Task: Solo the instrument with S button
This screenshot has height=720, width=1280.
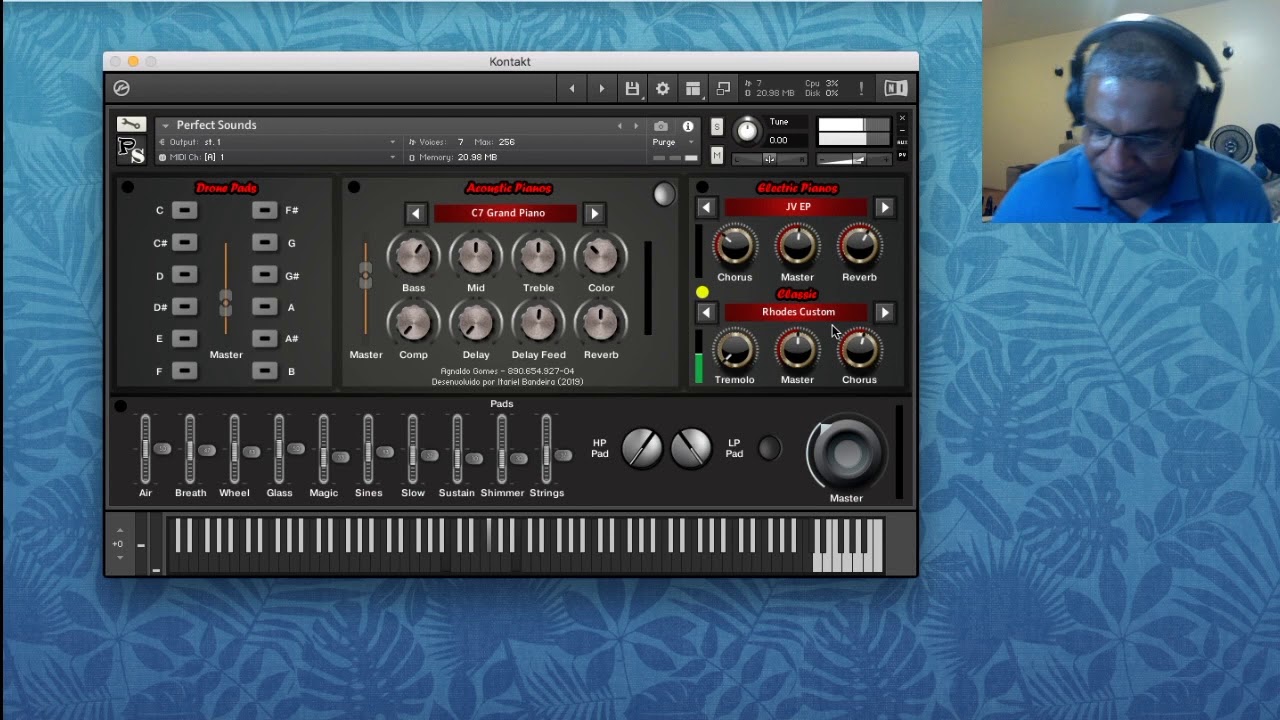Action: (x=717, y=127)
